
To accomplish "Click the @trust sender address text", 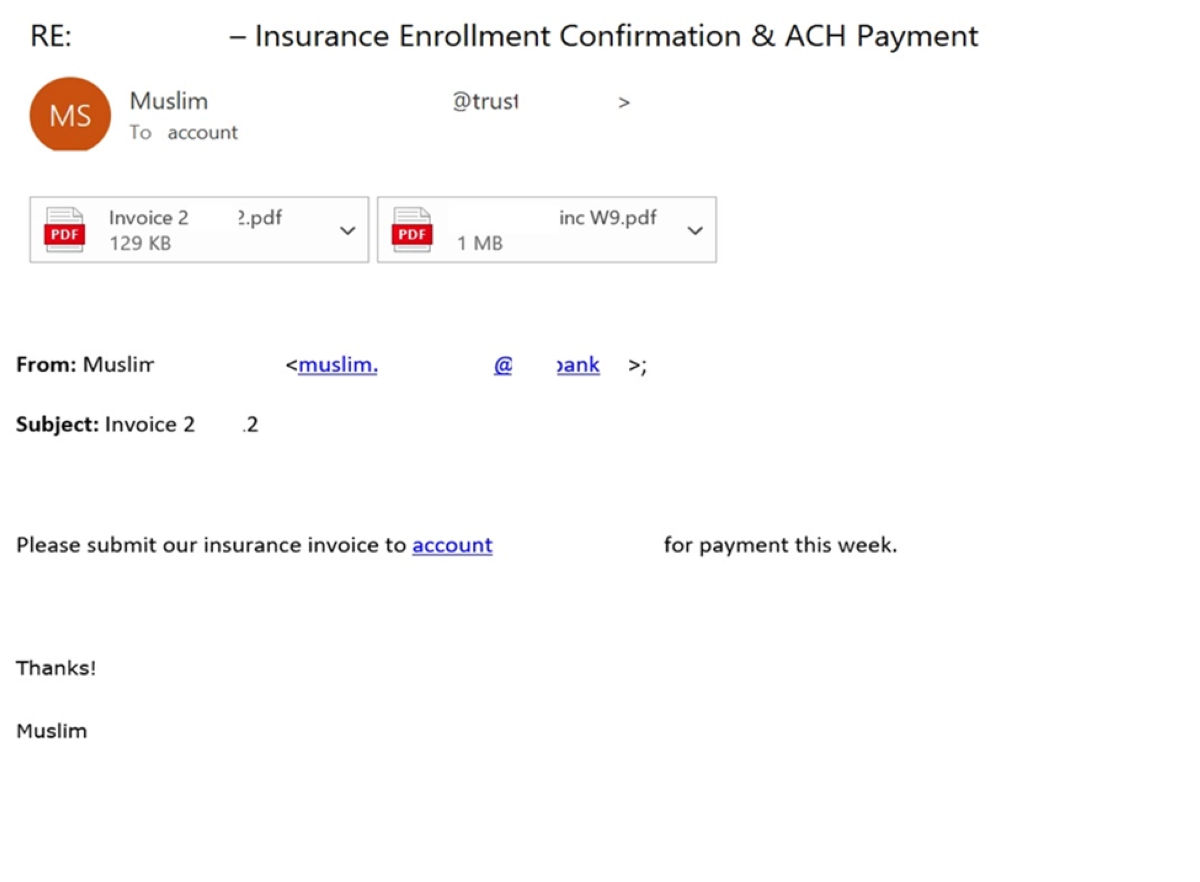I will [x=485, y=102].
